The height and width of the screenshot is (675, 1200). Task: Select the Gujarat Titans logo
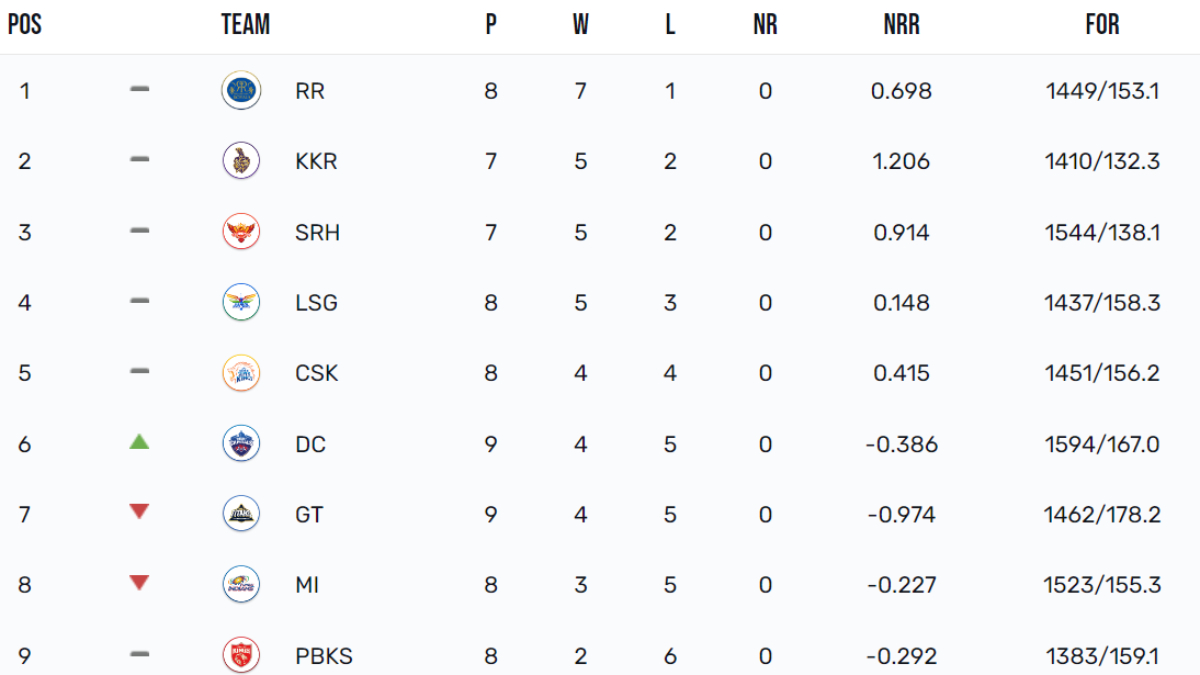[x=241, y=514]
